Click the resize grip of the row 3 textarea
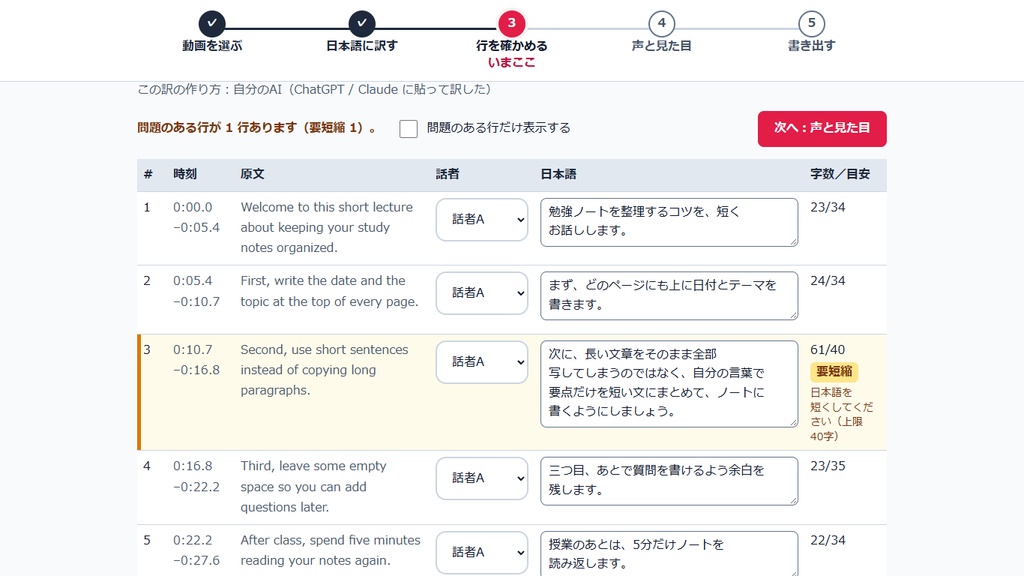Image resolution: width=1024 pixels, height=576 pixels. 793,423
